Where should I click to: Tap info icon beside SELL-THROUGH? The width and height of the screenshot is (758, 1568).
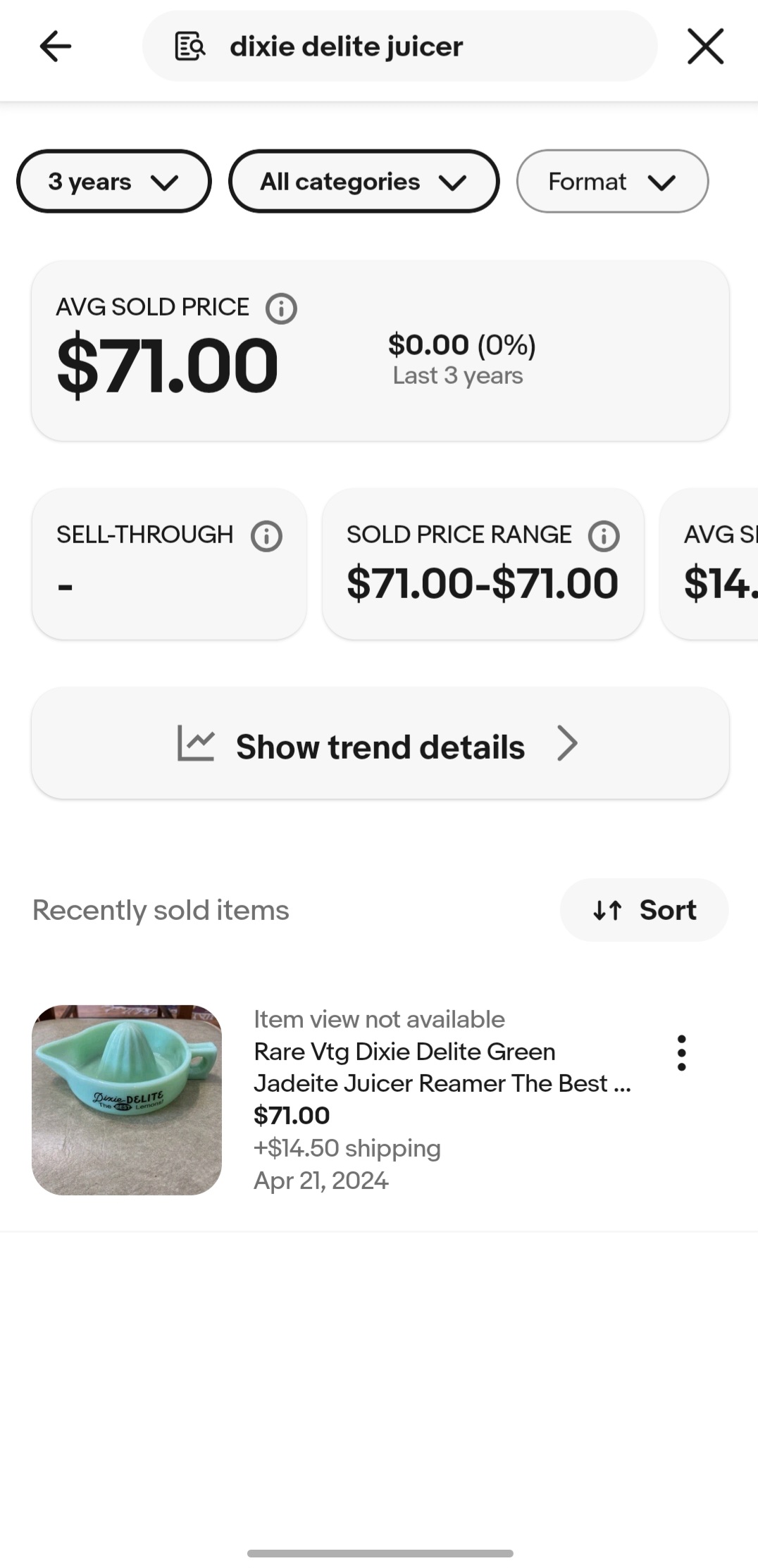266,536
